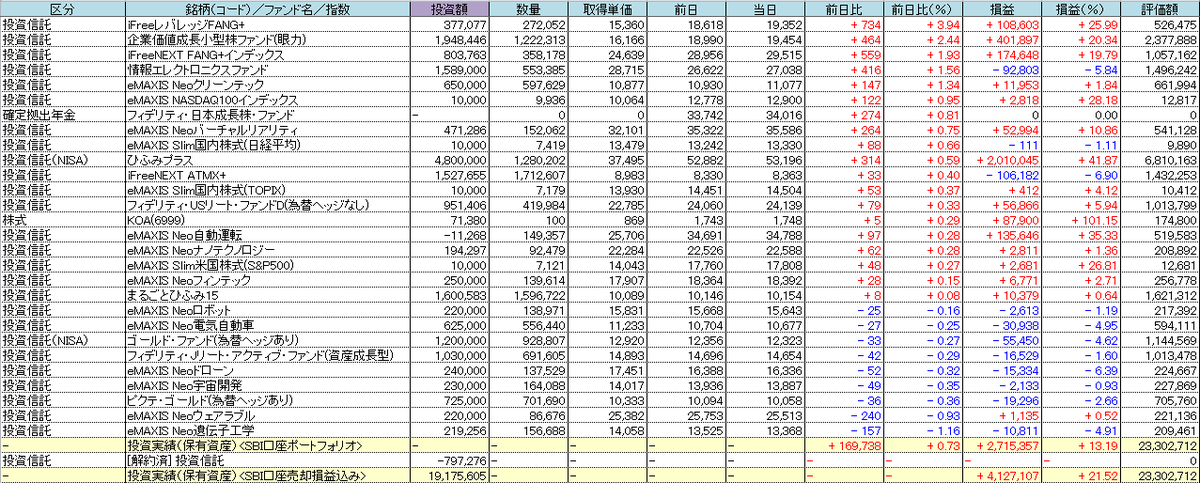Select the eMAXIS Slim米国株式(S&P500) name cell
The width and height of the screenshot is (1200, 483).
coord(268,266)
